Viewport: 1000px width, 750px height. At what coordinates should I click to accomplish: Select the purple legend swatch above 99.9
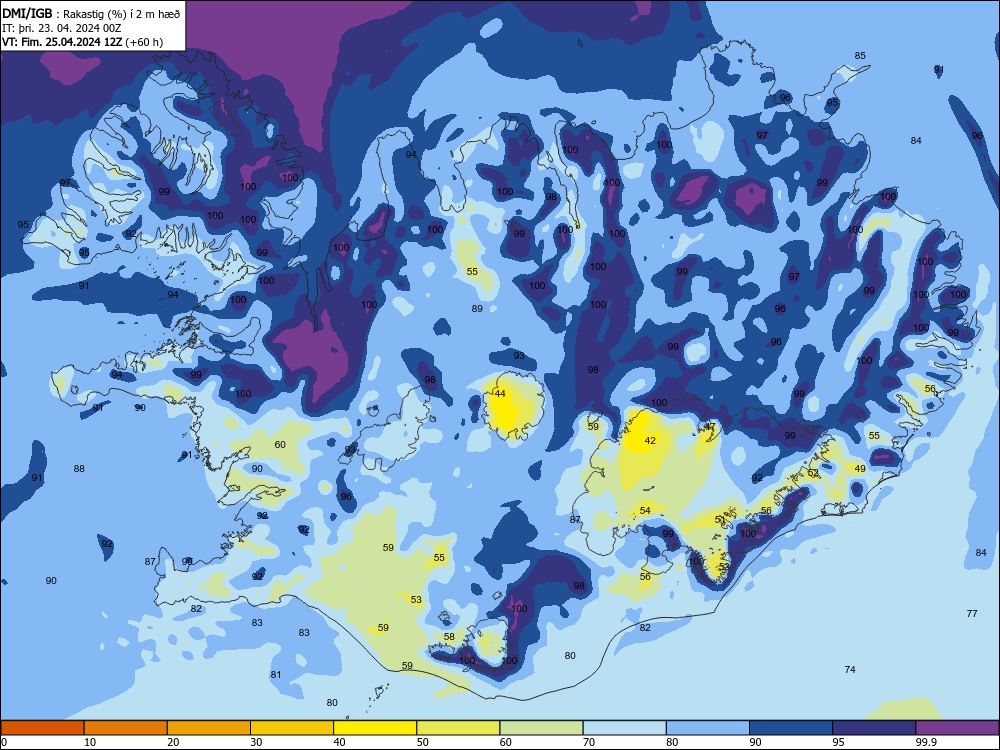[957, 728]
